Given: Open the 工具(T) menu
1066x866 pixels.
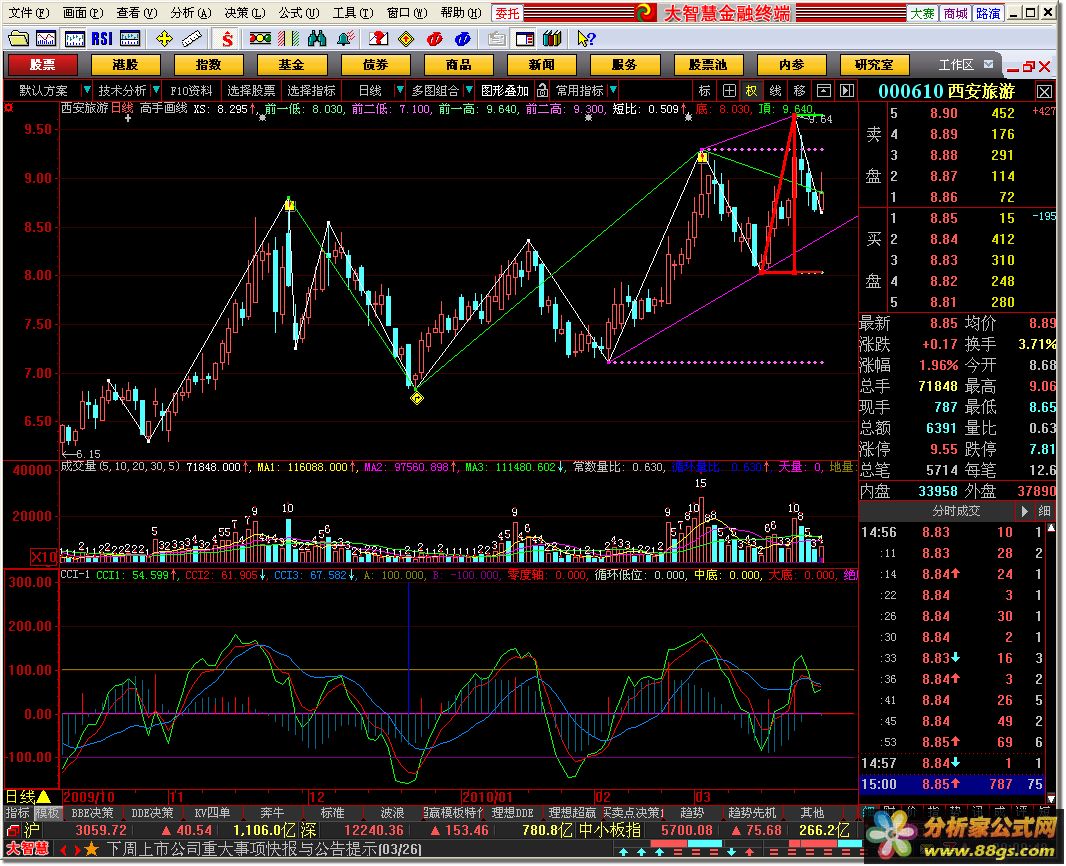Looking at the screenshot, I should click(x=353, y=12).
